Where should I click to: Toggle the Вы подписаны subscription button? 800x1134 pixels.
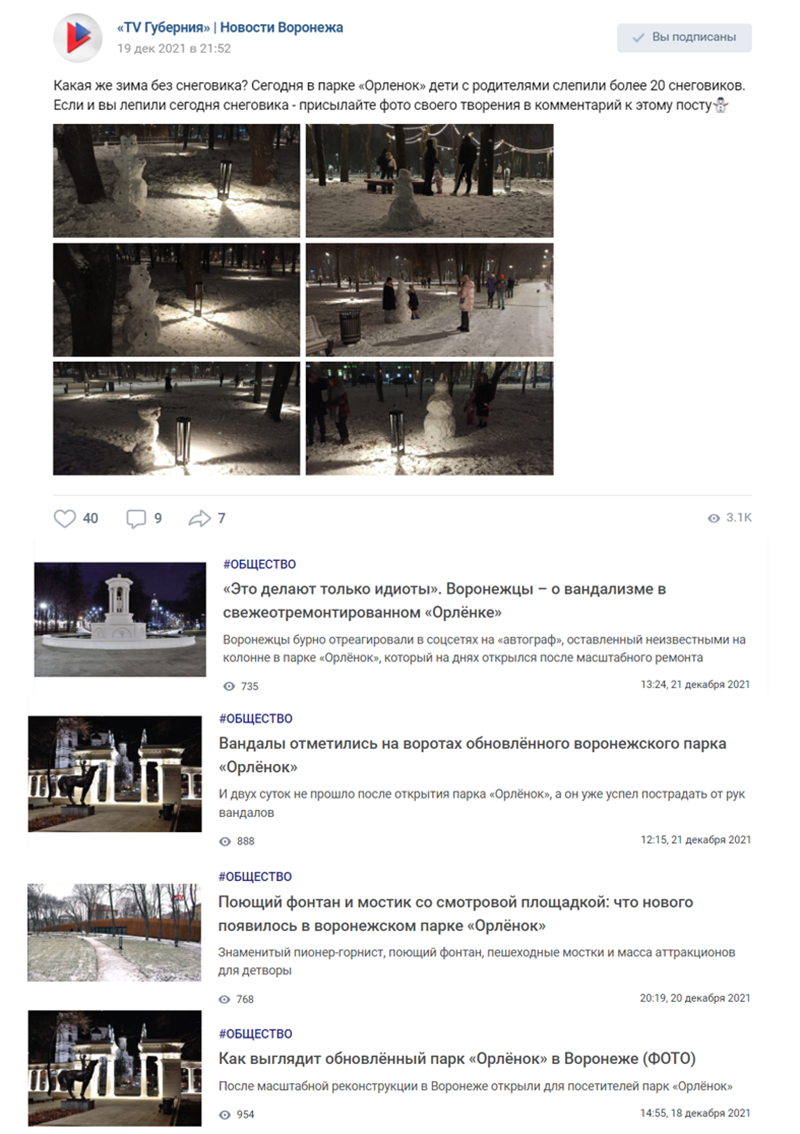(x=684, y=38)
